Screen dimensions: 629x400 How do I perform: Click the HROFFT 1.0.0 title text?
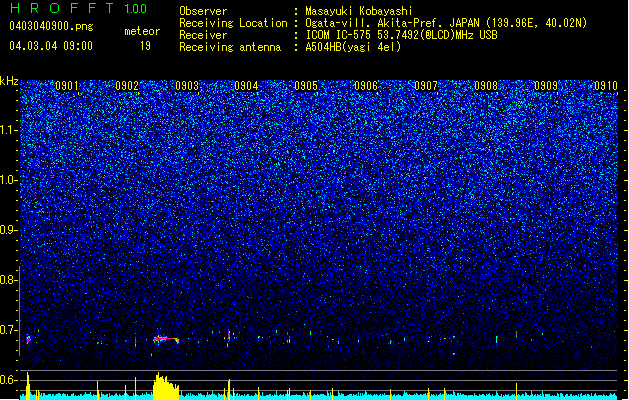pyautogui.click(x=79, y=8)
